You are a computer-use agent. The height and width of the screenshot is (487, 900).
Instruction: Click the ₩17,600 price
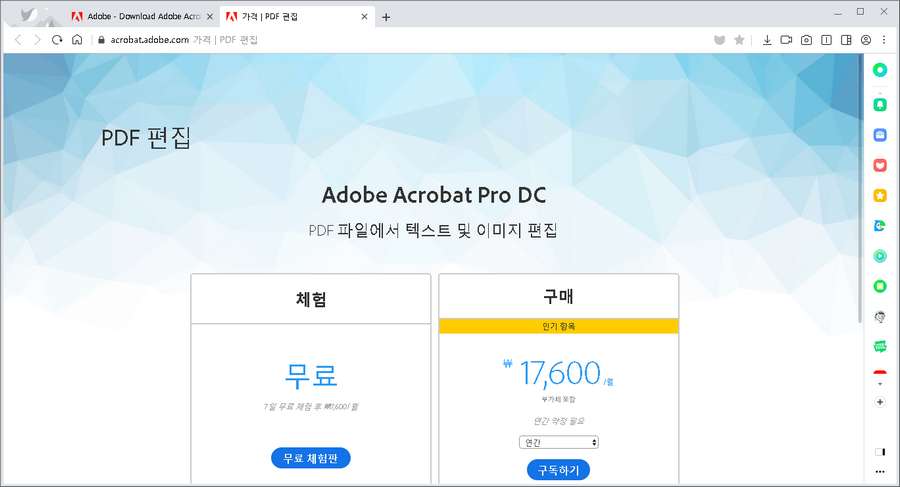point(558,373)
